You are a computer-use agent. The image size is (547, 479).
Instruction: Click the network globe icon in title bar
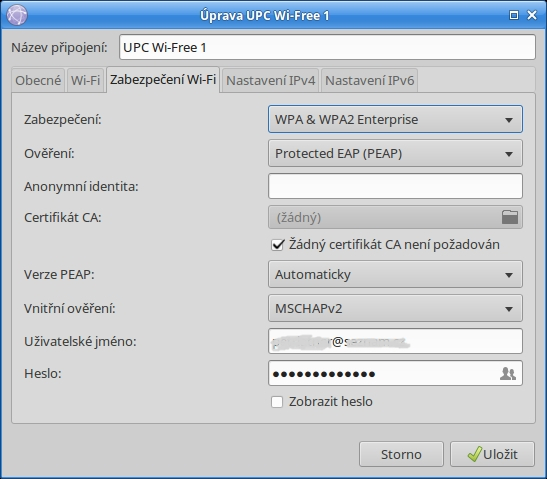[17, 15]
